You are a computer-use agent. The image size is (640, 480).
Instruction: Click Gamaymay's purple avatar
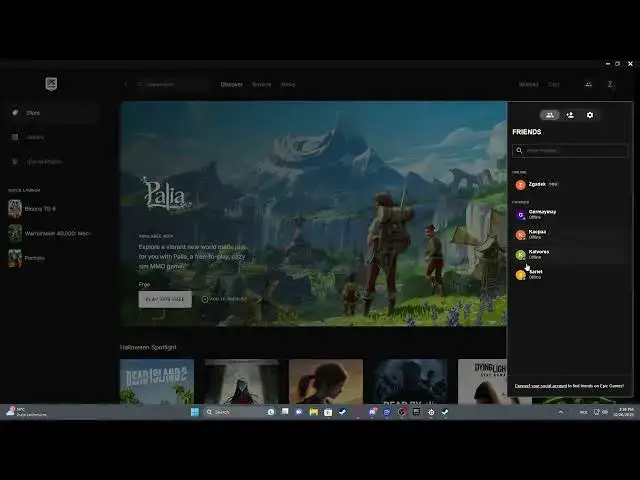tap(520, 215)
